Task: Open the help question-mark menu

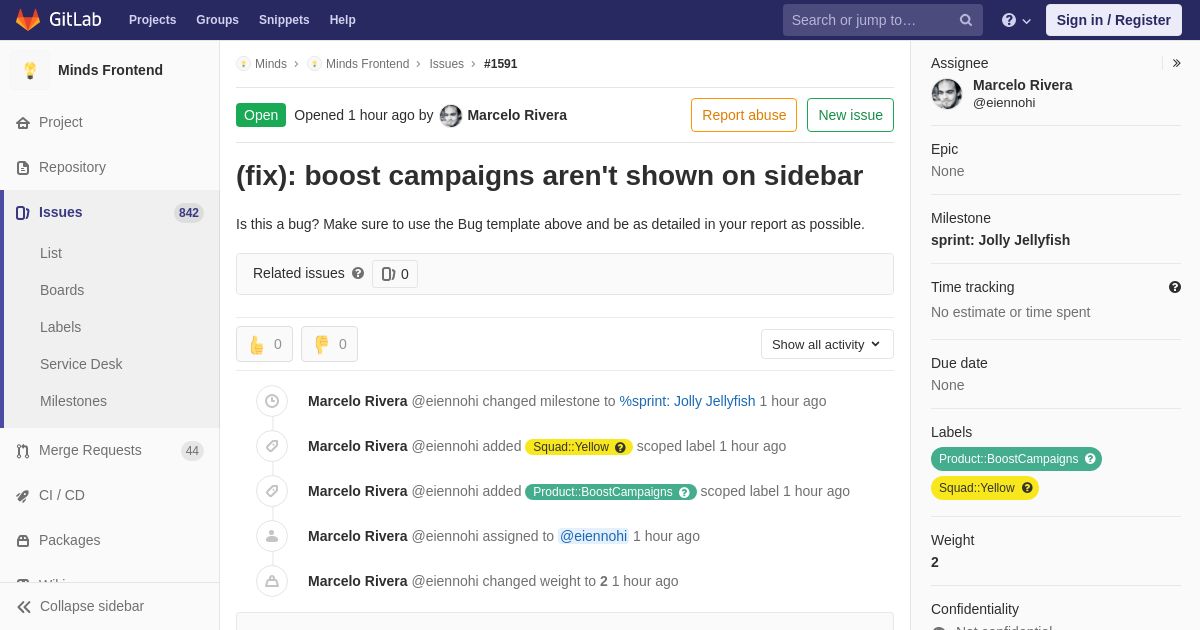Action: [x=1016, y=20]
